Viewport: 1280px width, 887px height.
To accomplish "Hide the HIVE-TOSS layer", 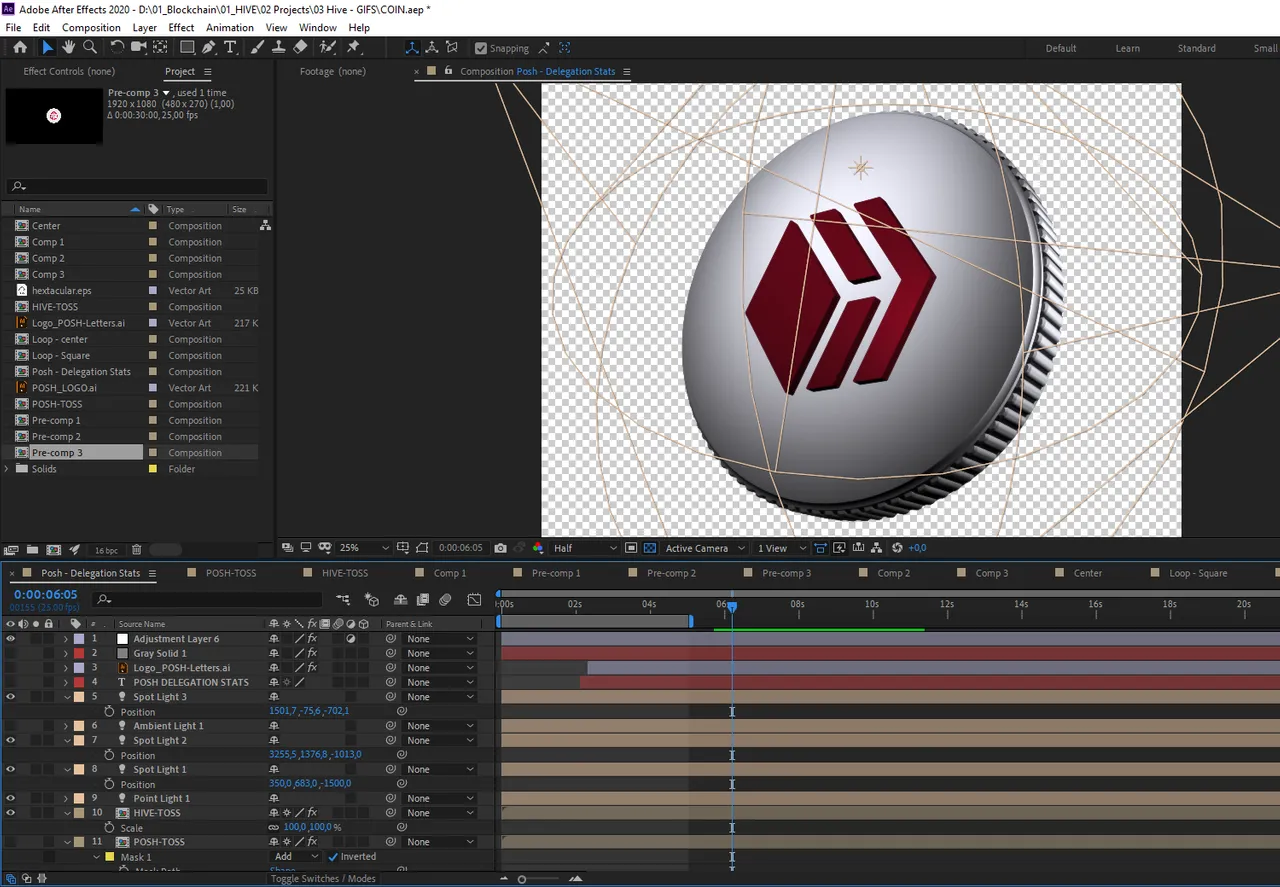I will click(x=11, y=813).
